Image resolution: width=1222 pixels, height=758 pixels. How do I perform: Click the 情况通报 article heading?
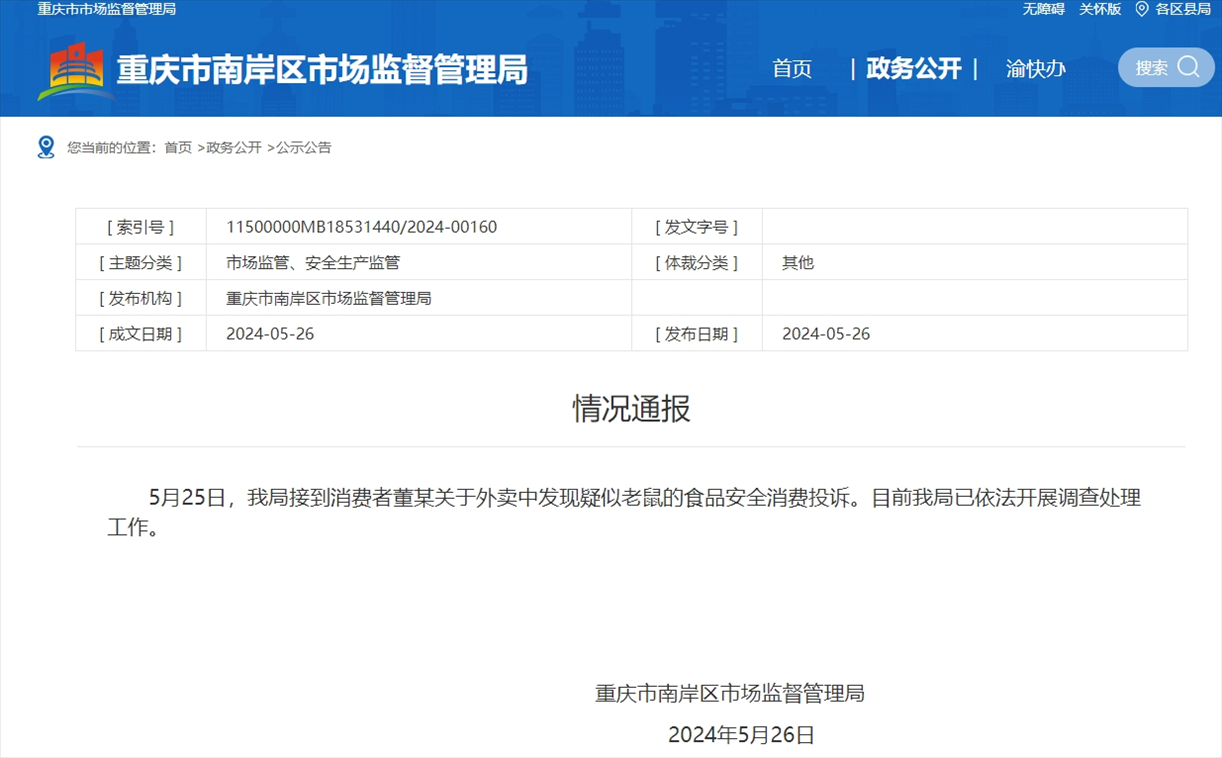(631, 408)
